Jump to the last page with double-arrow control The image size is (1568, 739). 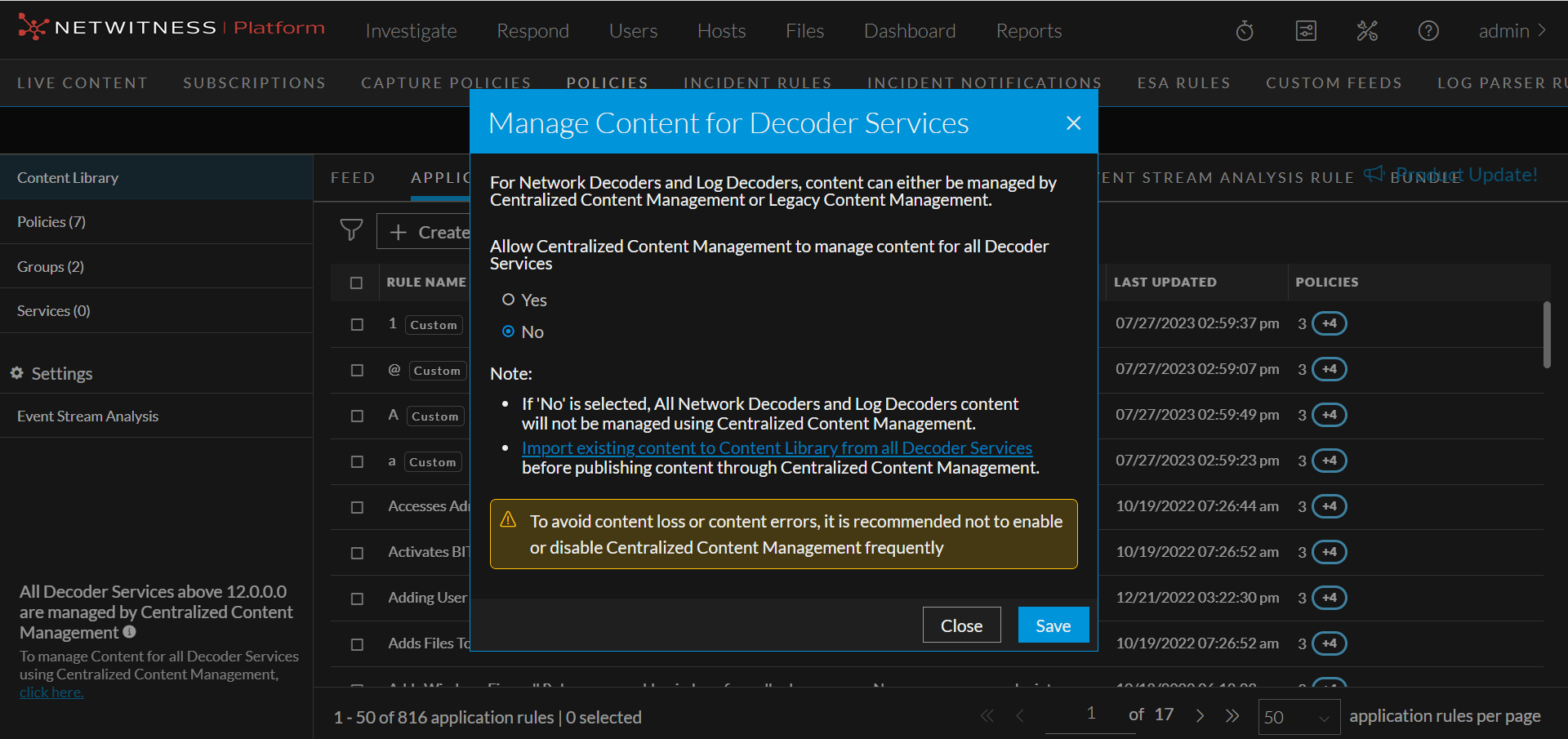pos(1233,715)
